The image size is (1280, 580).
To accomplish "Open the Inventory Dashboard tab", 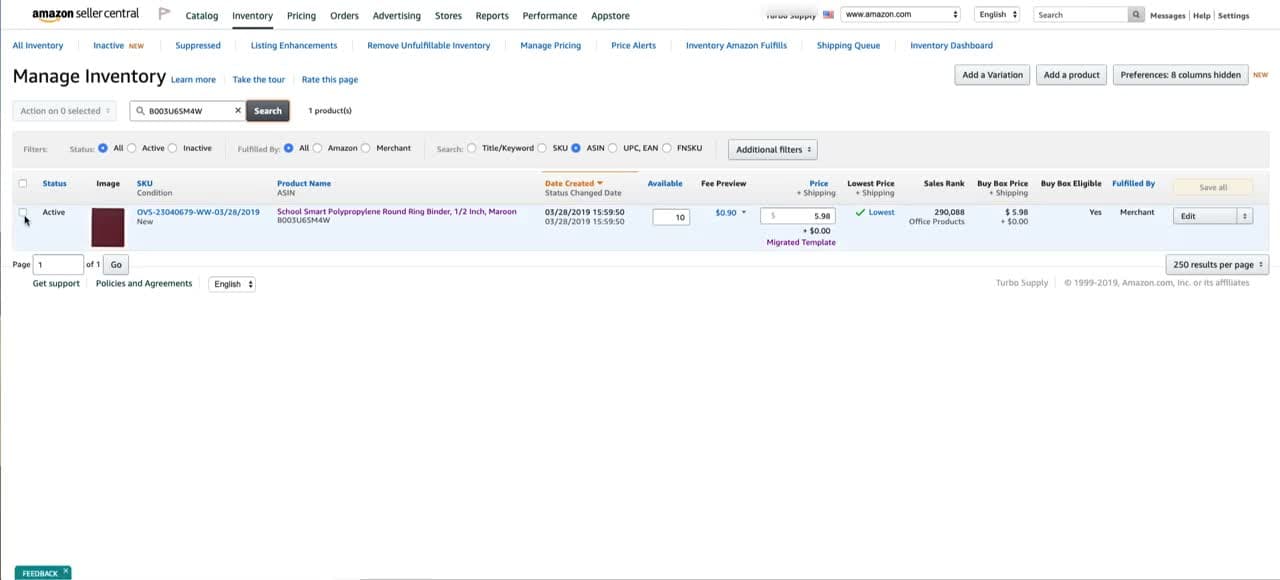I will point(951,46).
